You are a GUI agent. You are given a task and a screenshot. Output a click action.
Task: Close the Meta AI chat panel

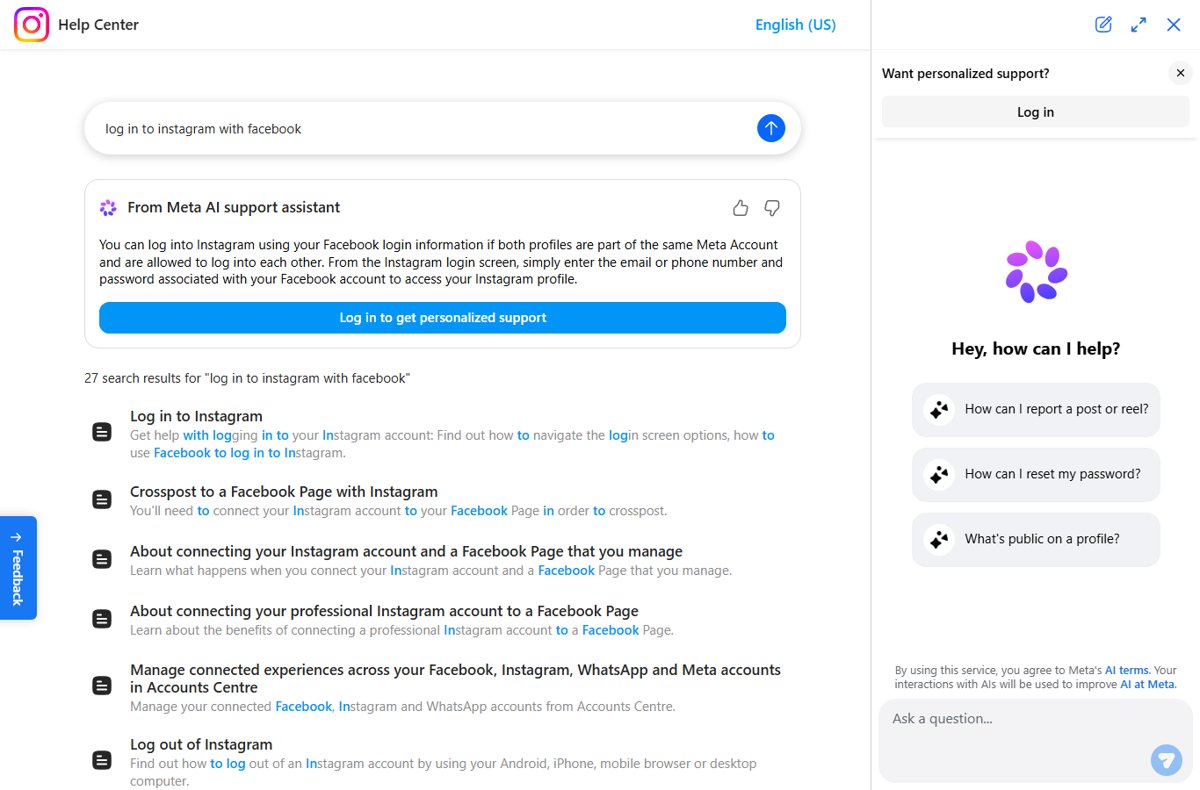1174,25
